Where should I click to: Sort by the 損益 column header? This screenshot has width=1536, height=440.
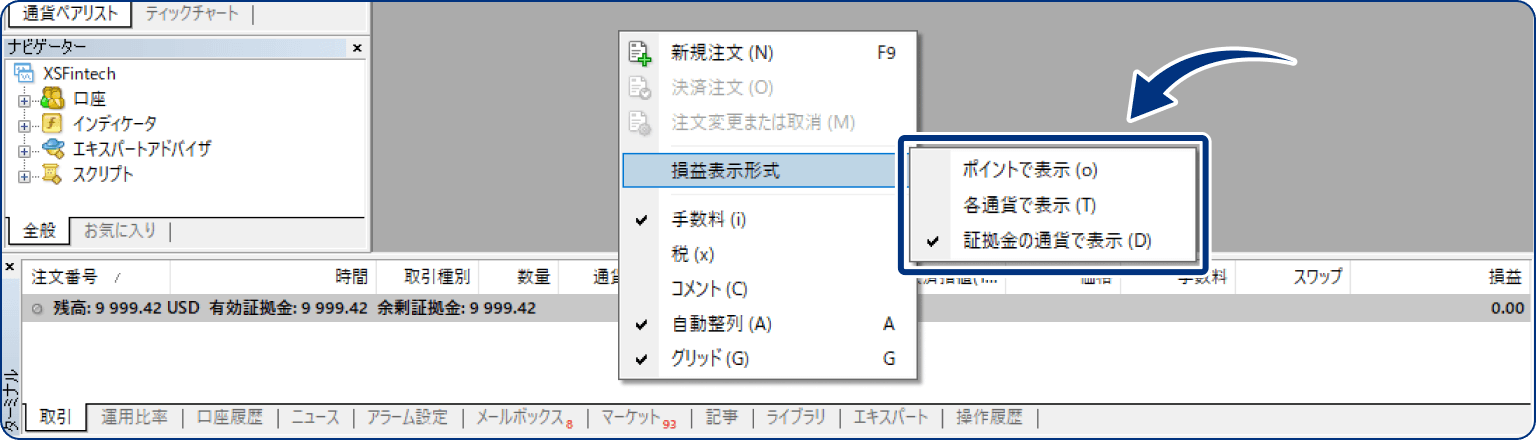[1442, 277]
